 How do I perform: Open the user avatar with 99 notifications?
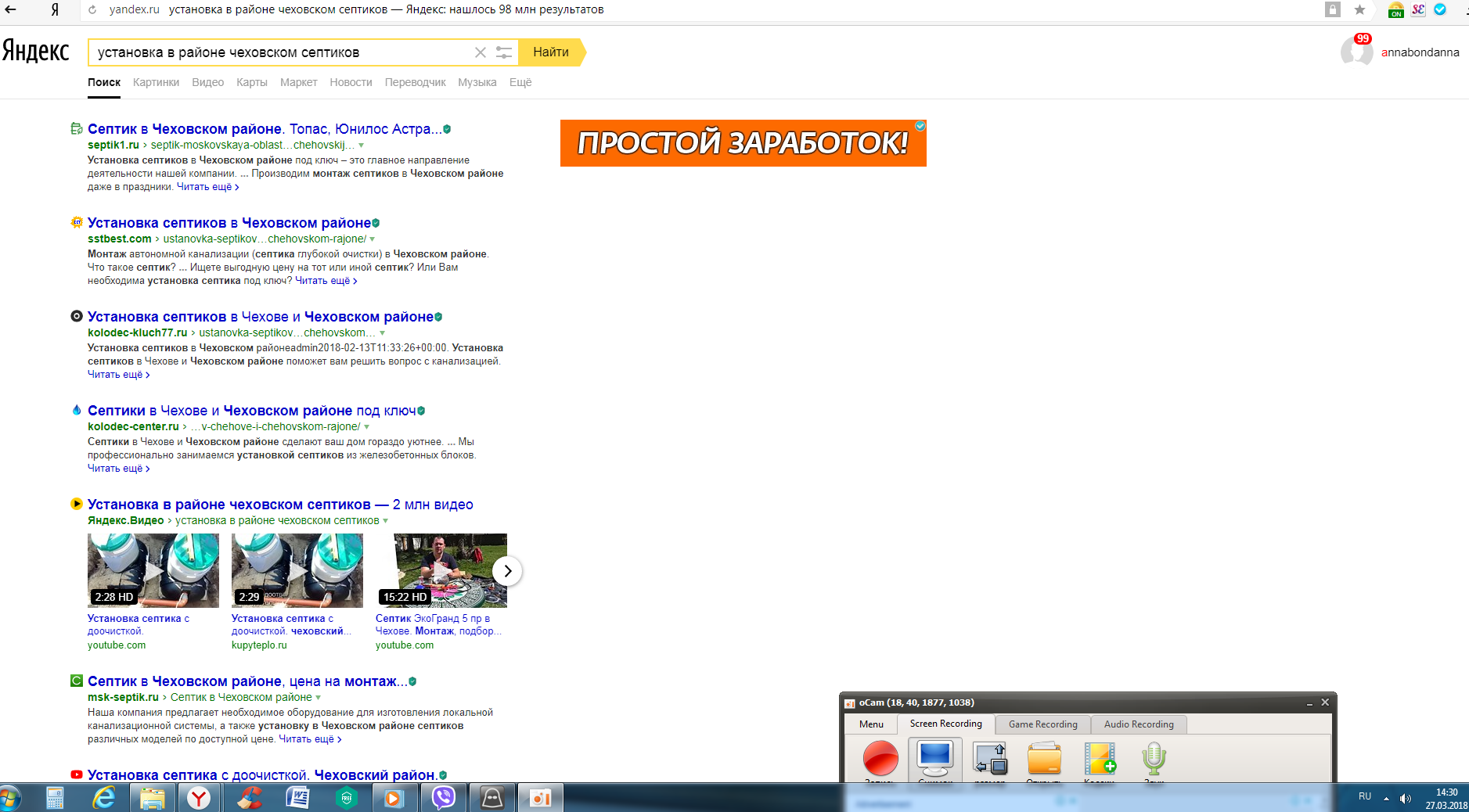(1356, 51)
